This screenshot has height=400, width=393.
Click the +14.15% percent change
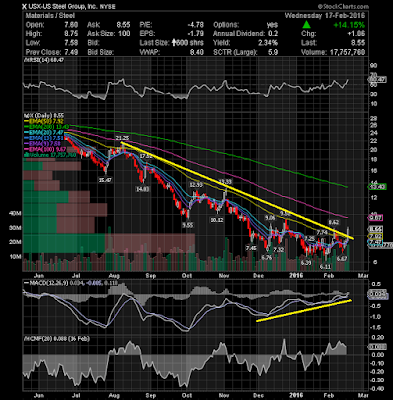[x=349, y=25]
